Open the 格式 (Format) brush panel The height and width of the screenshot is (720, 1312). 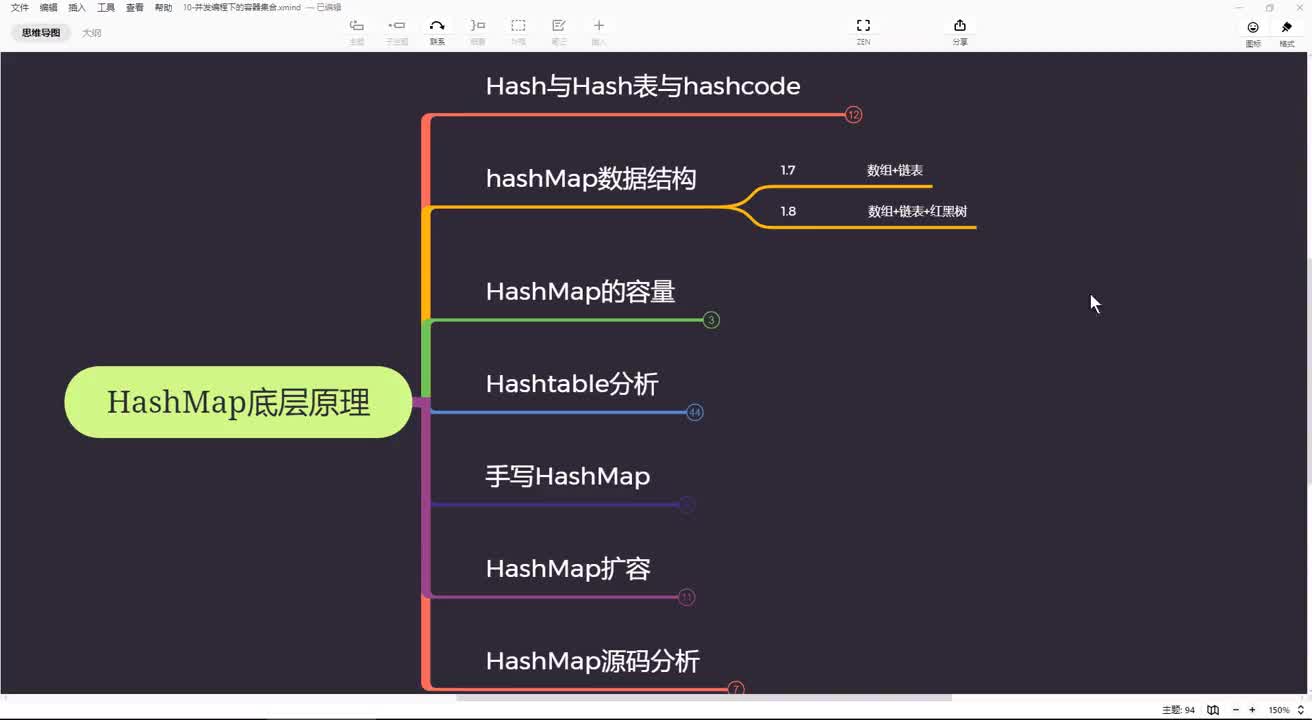[x=1287, y=28]
